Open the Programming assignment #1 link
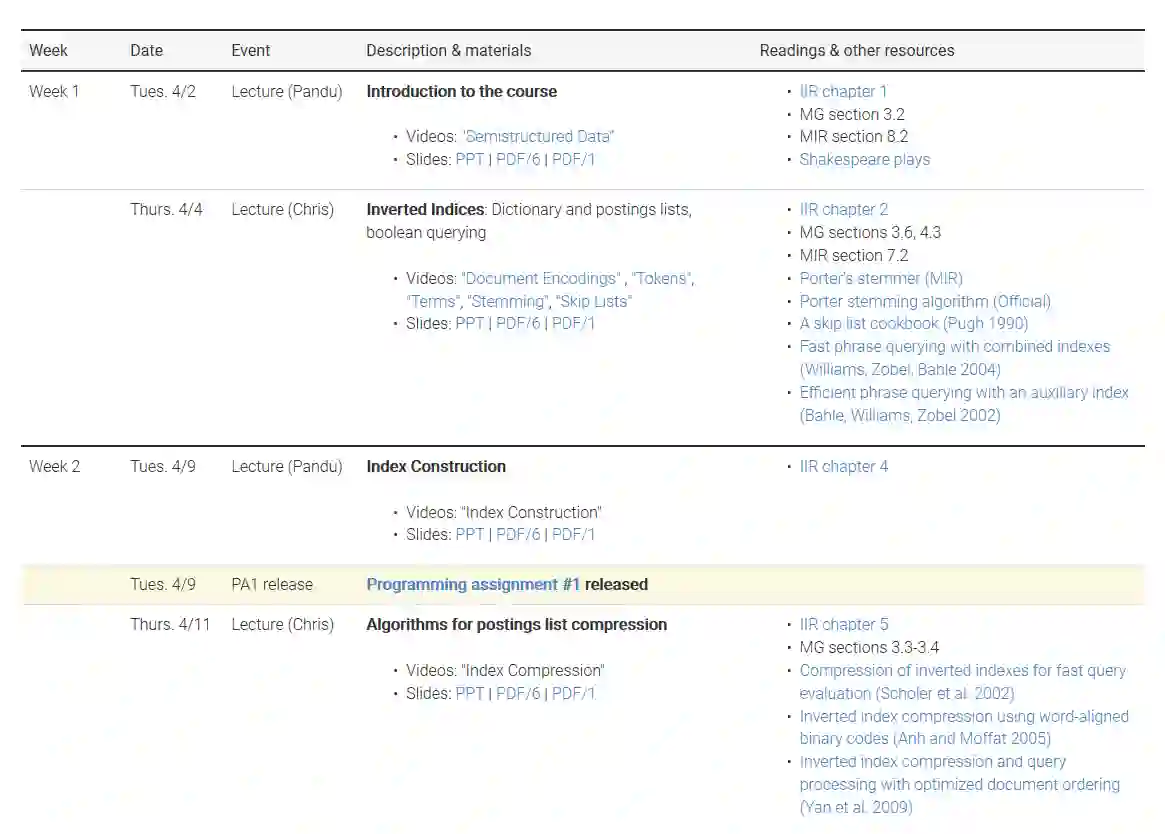1165x834 pixels. (x=473, y=584)
